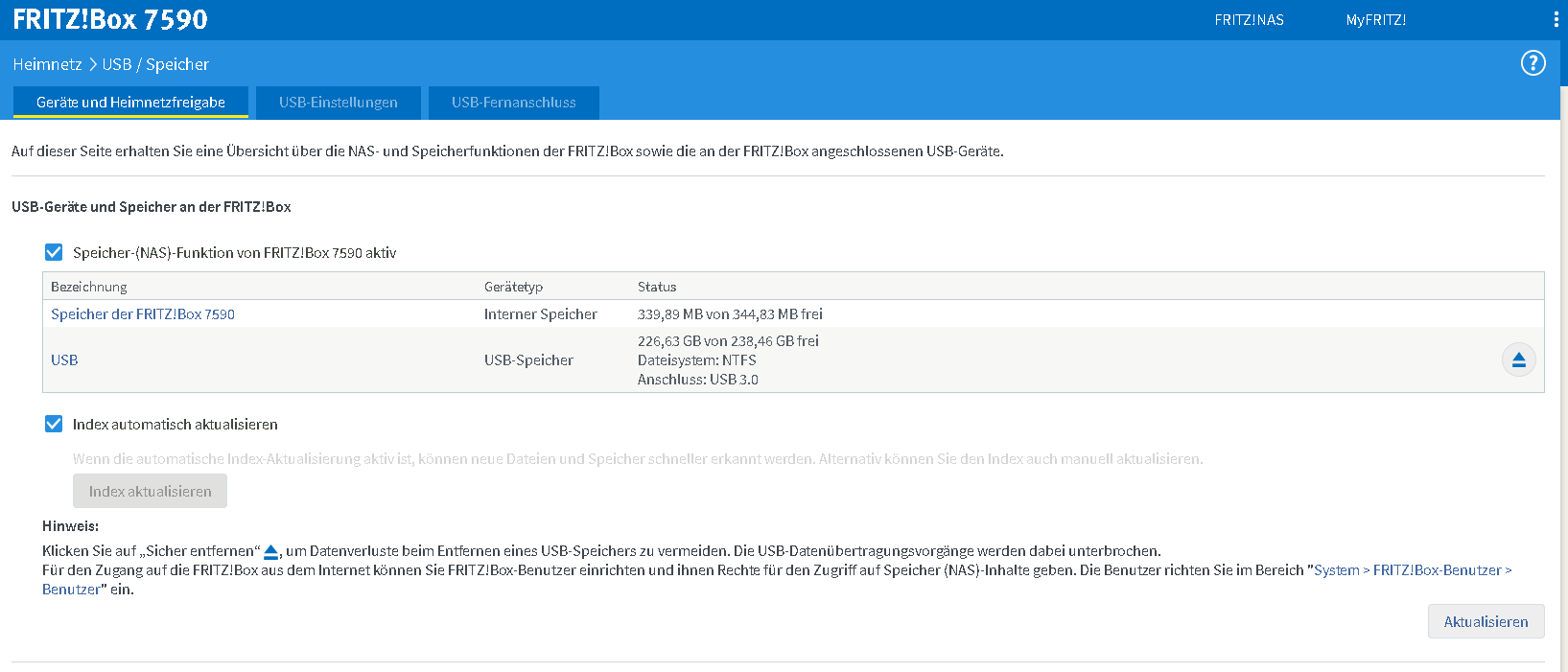Switch to USB-Fernanschluss tab
The width and height of the screenshot is (1568, 672).
coord(513,103)
